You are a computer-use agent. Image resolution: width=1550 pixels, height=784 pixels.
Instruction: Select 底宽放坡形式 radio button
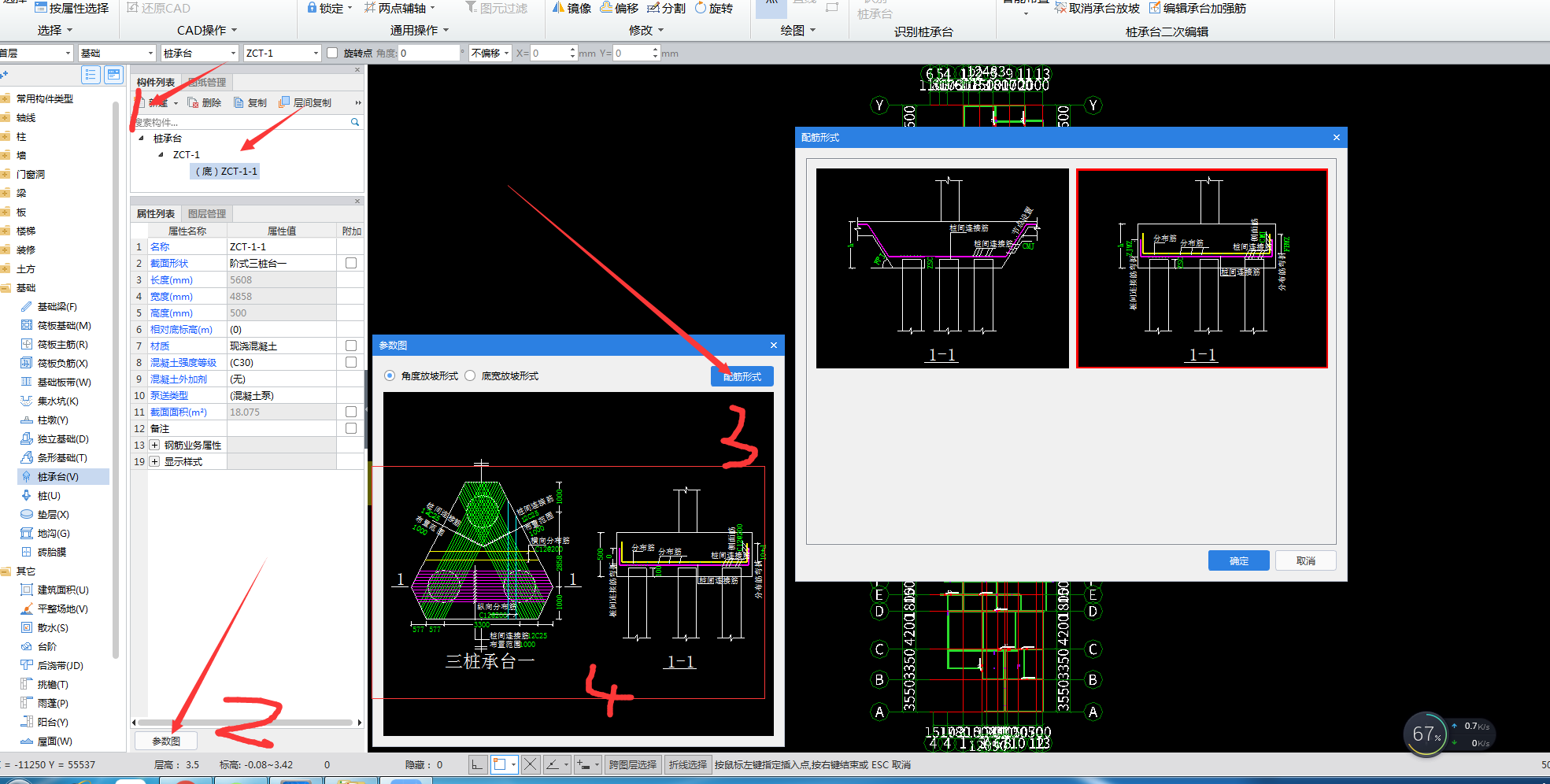[470, 376]
